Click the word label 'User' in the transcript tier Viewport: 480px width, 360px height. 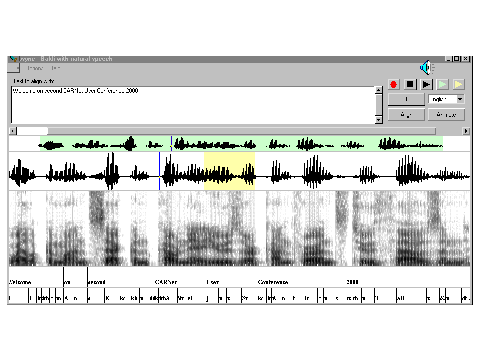point(213,282)
